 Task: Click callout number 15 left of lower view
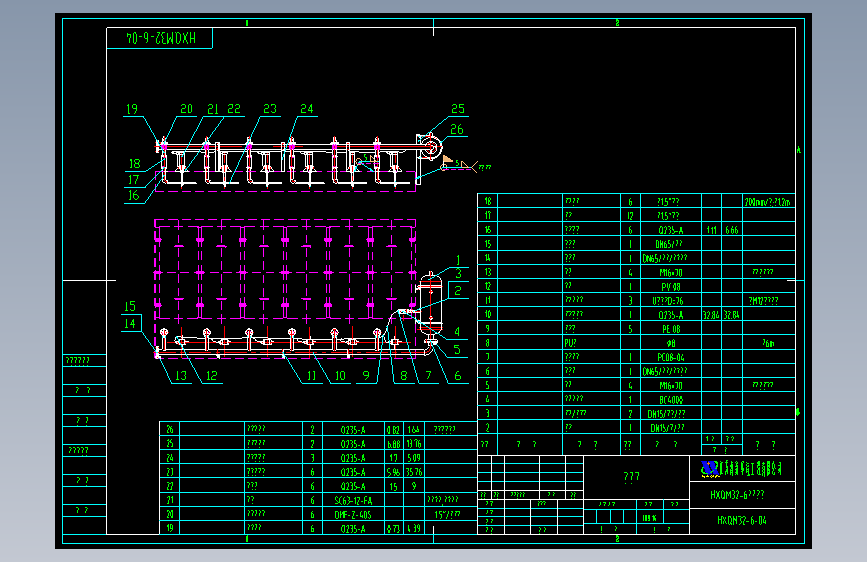point(130,306)
